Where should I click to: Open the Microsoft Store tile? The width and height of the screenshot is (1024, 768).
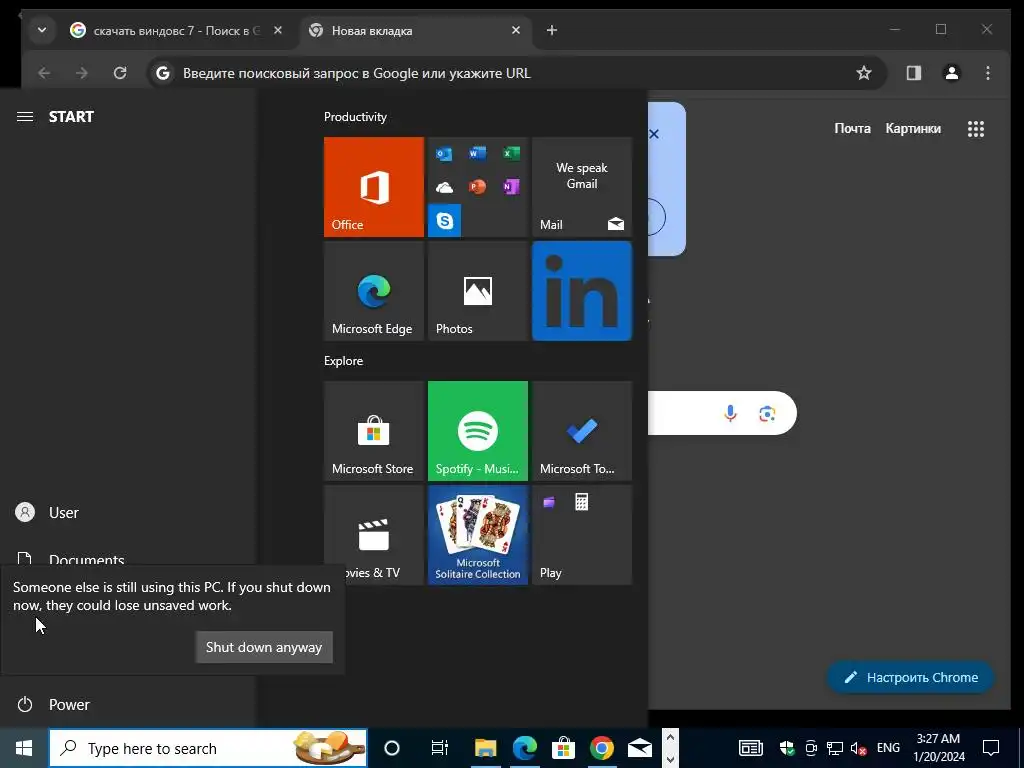tap(374, 431)
